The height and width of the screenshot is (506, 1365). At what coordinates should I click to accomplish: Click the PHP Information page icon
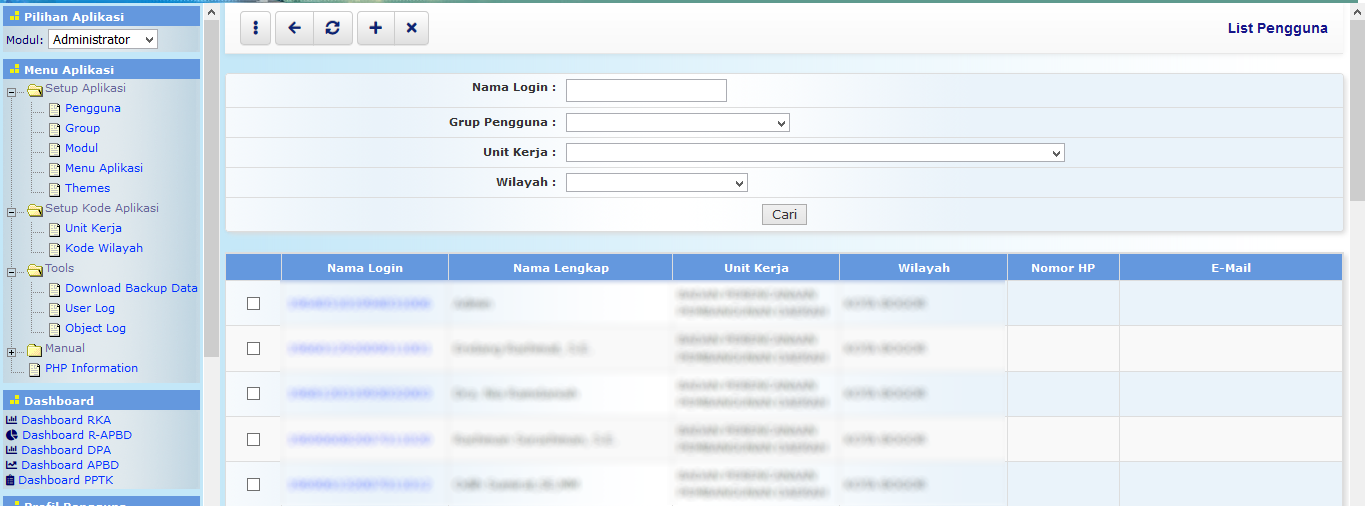tap(35, 369)
